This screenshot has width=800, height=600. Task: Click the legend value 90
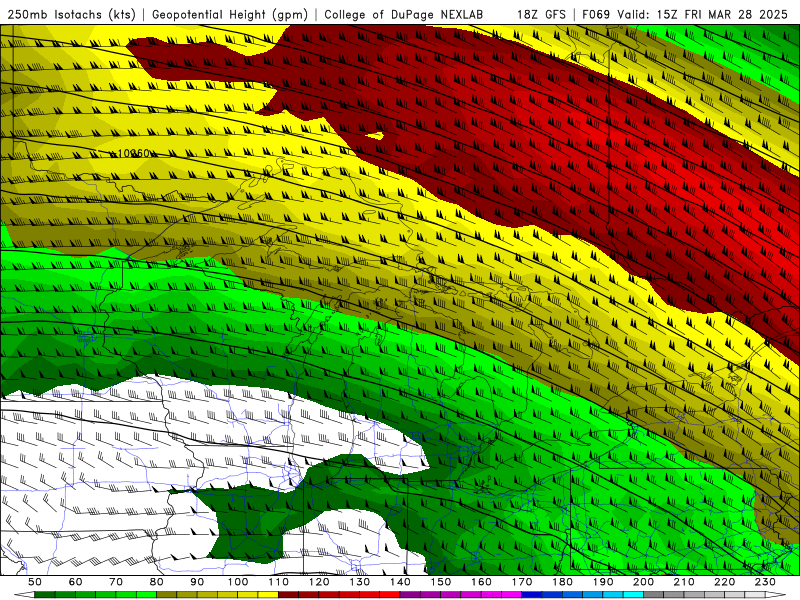(197, 582)
